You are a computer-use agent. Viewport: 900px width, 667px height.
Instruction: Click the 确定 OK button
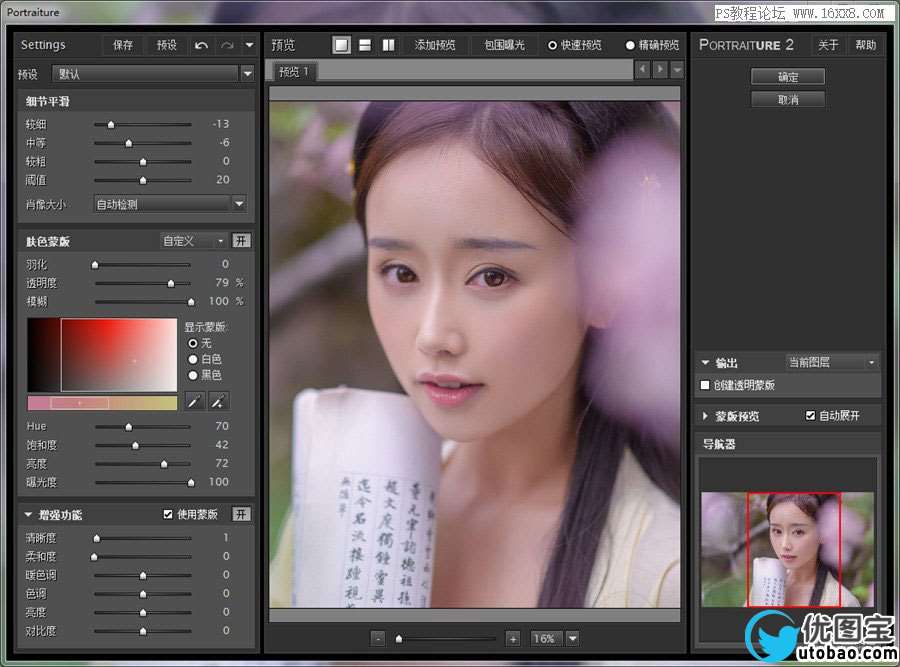(788, 77)
